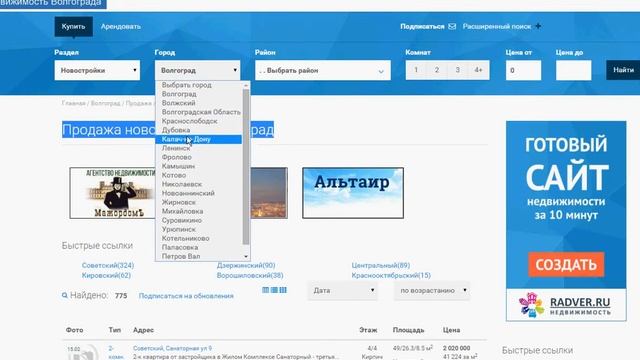640x360 pixels.
Task: Choose Урюпинск in city list
Action: pos(199,229)
